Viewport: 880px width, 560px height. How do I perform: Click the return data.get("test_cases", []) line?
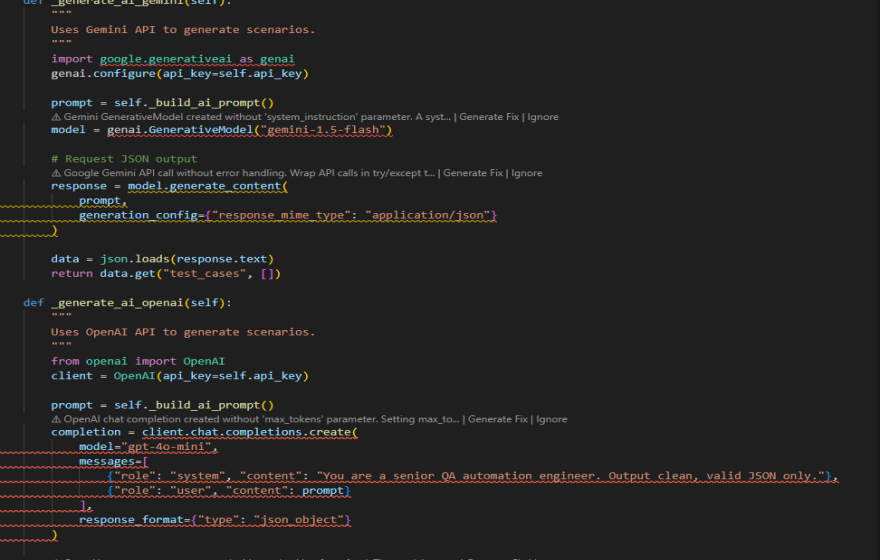[x=166, y=273]
